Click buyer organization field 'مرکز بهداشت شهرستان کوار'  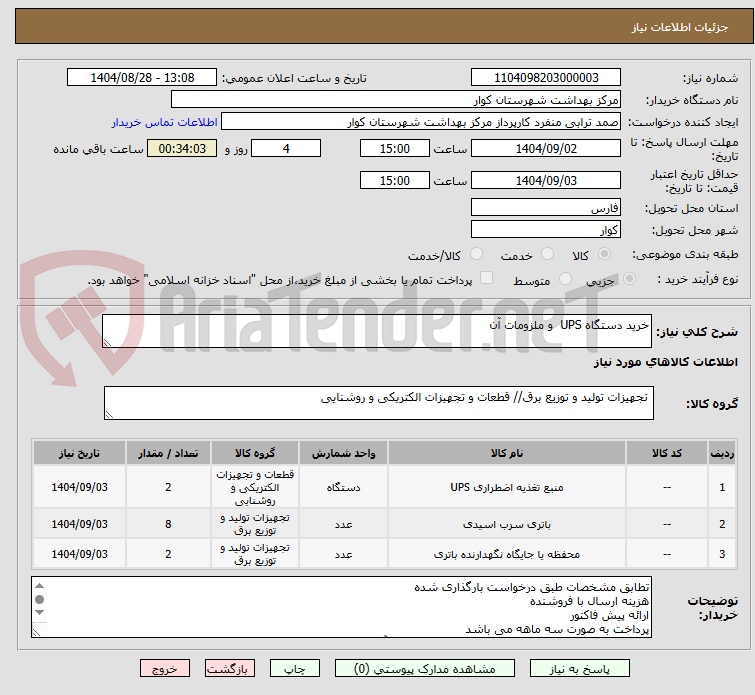[395, 100]
